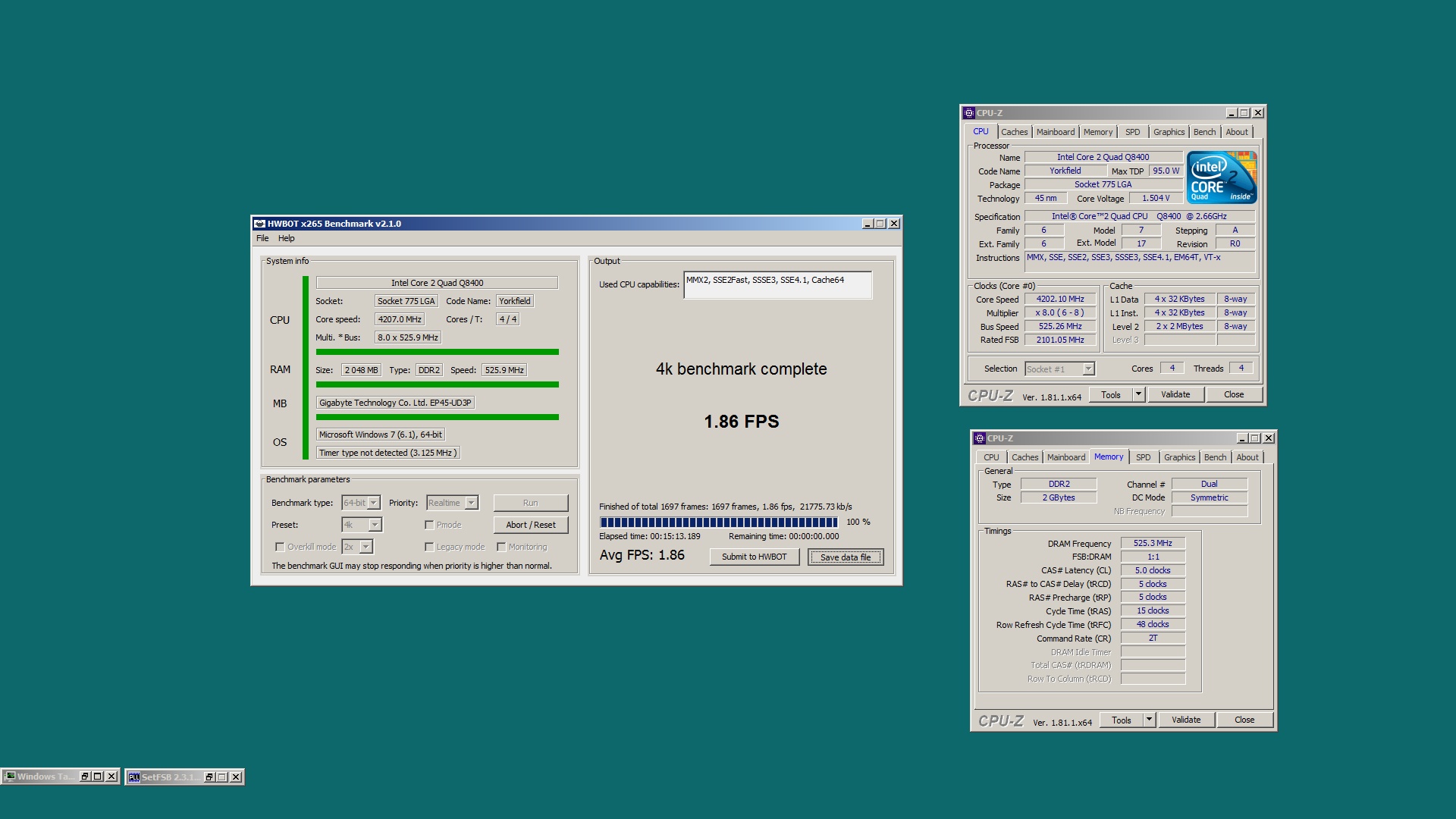
Task: Click Validate in the bottom CPU-Z window
Action: click(x=1186, y=720)
